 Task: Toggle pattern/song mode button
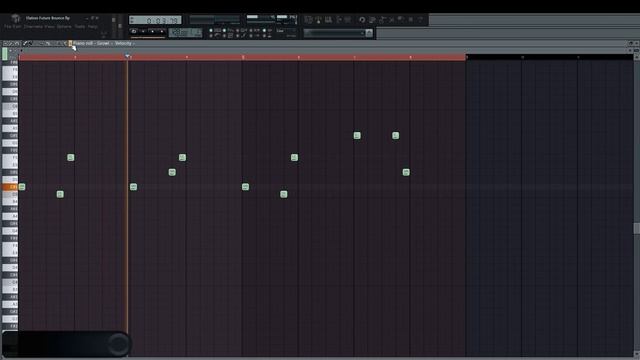[x=134, y=31]
